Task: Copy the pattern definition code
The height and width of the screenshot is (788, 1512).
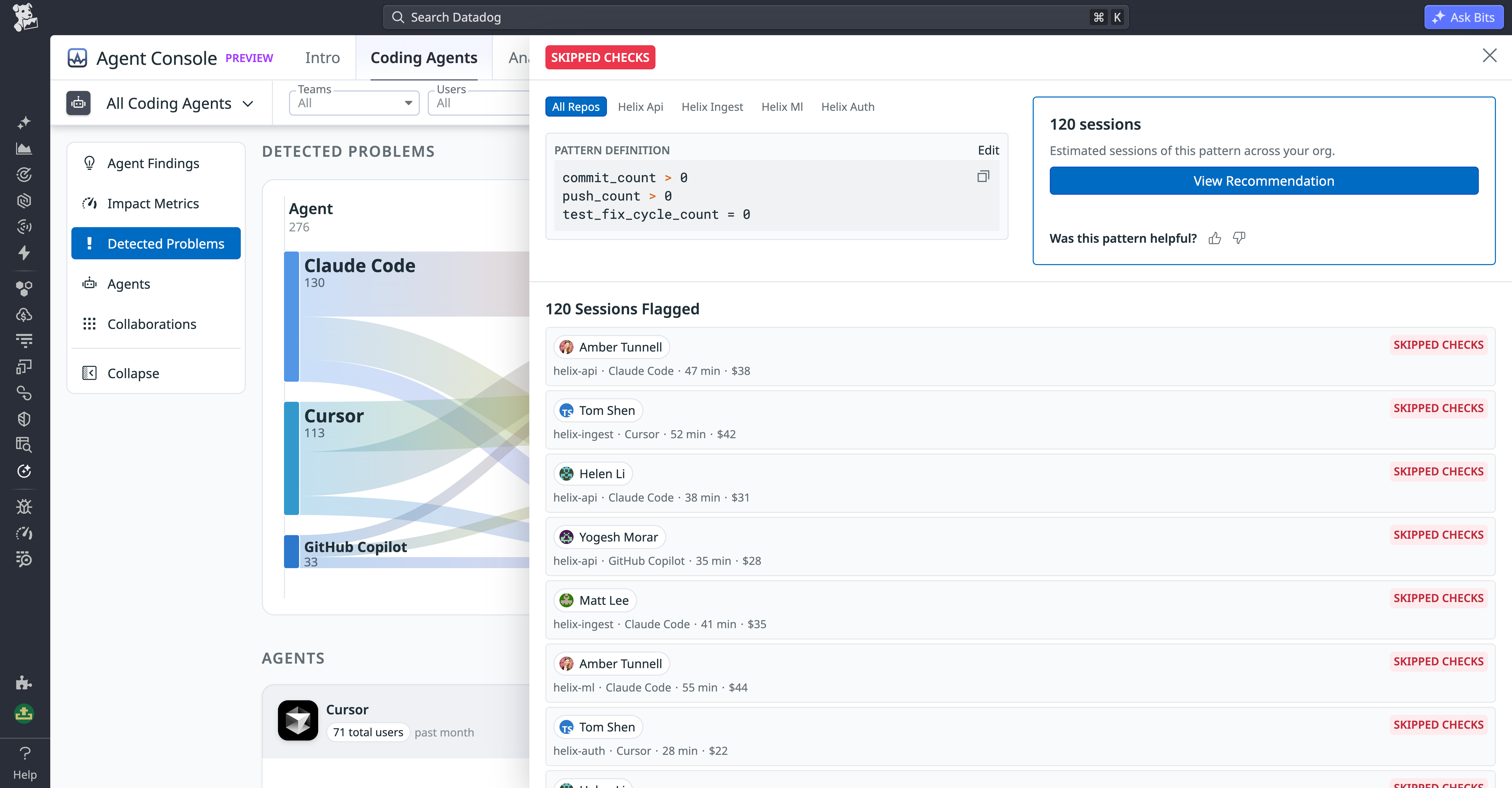Action: pos(983,177)
